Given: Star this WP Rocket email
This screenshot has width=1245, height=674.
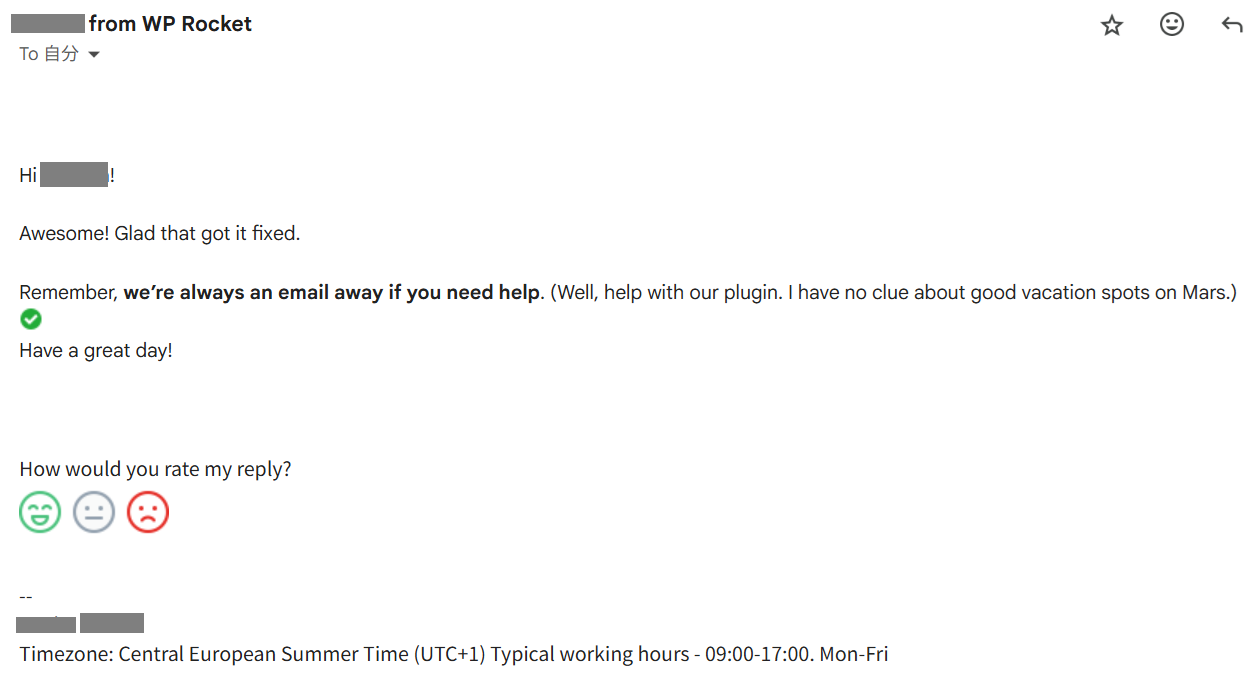Looking at the screenshot, I should [1112, 25].
